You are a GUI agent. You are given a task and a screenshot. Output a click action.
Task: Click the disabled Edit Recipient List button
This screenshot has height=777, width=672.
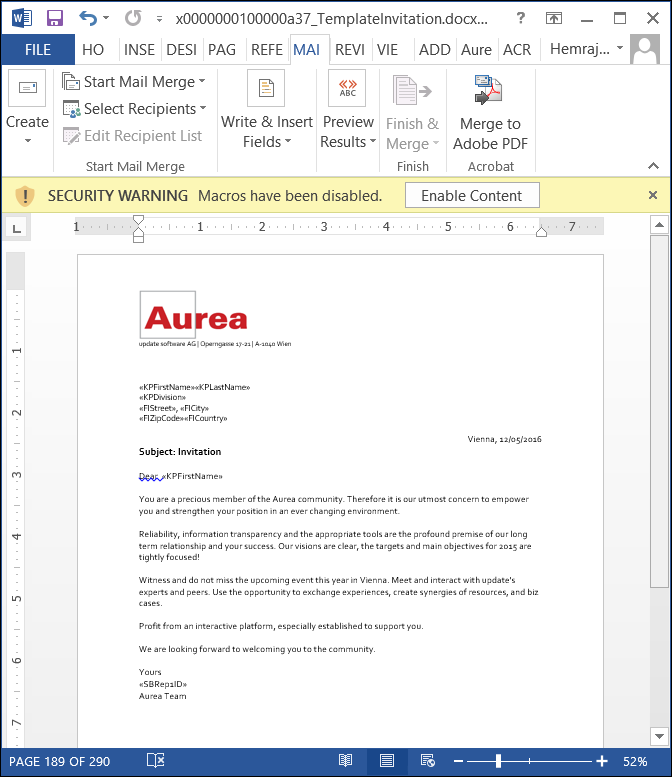click(x=132, y=135)
